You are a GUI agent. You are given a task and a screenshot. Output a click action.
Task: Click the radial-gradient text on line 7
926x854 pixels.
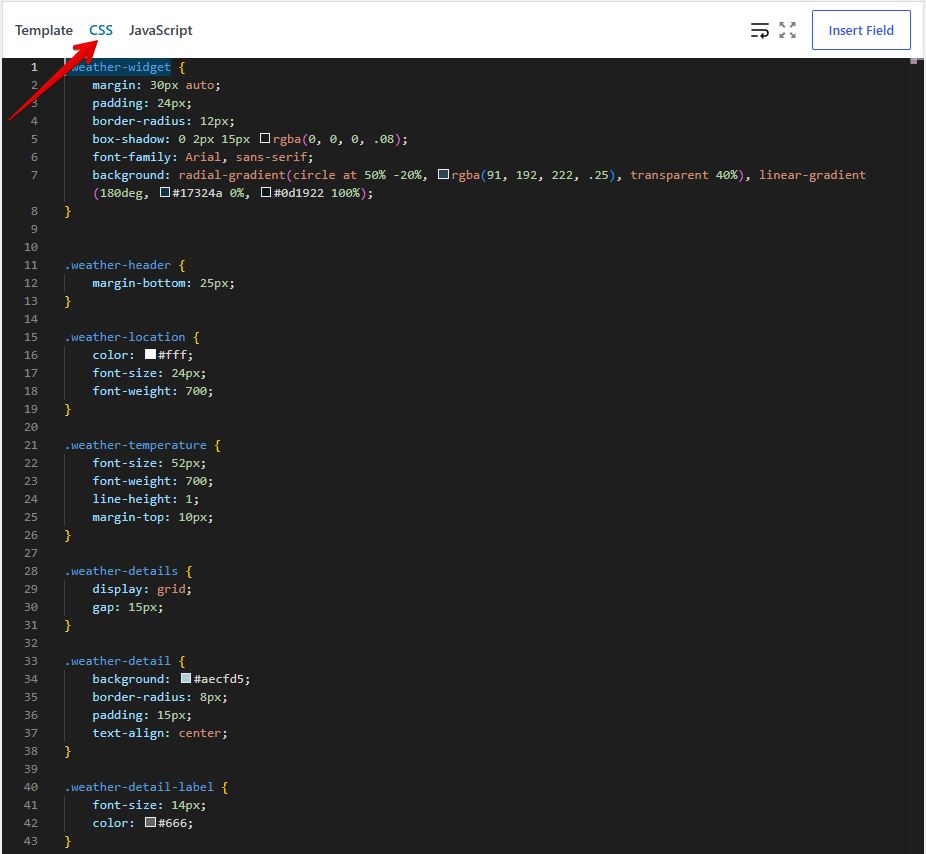click(232, 175)
